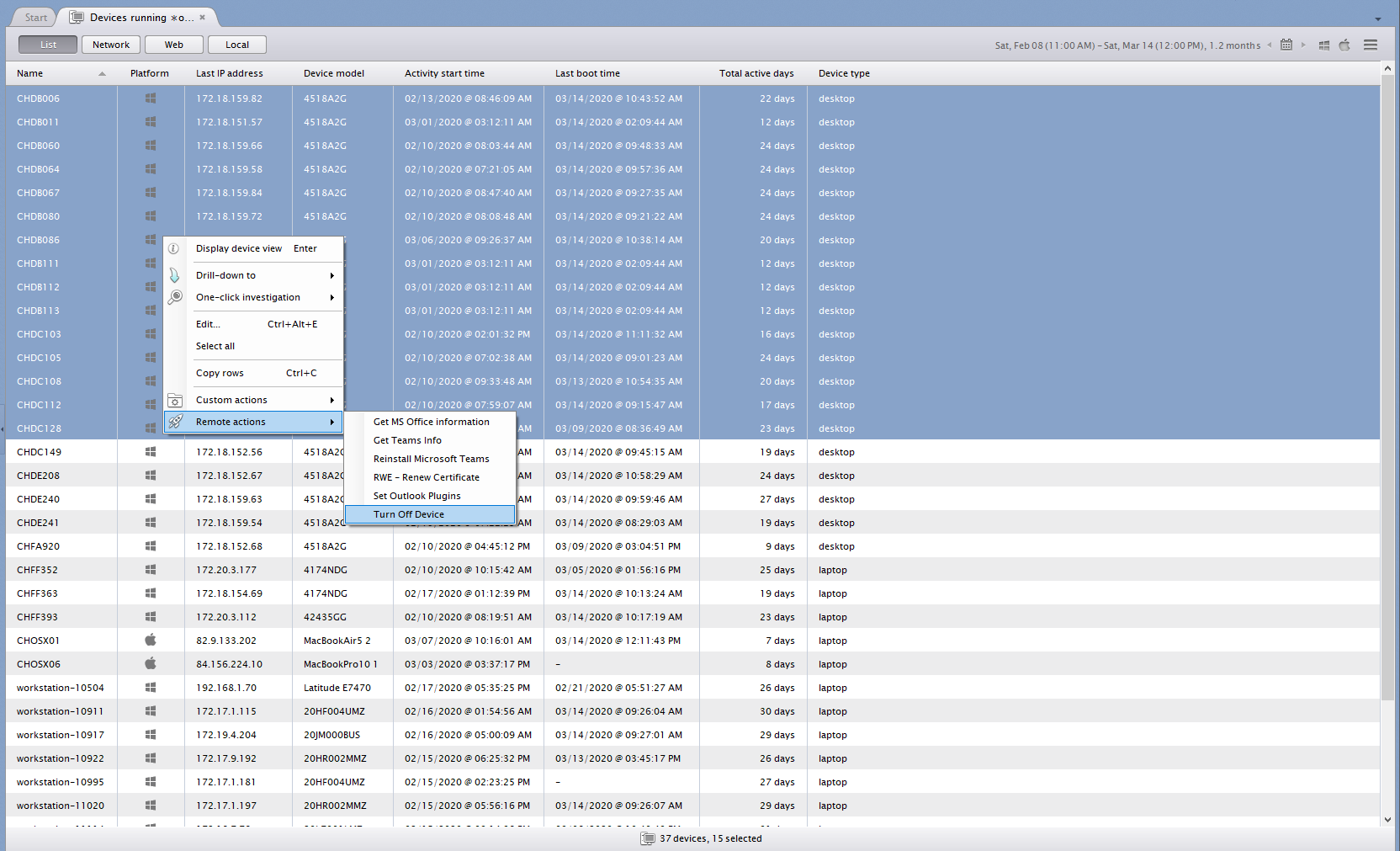
Task: Click the devices icon in the status bar
Action: (648, 838)
